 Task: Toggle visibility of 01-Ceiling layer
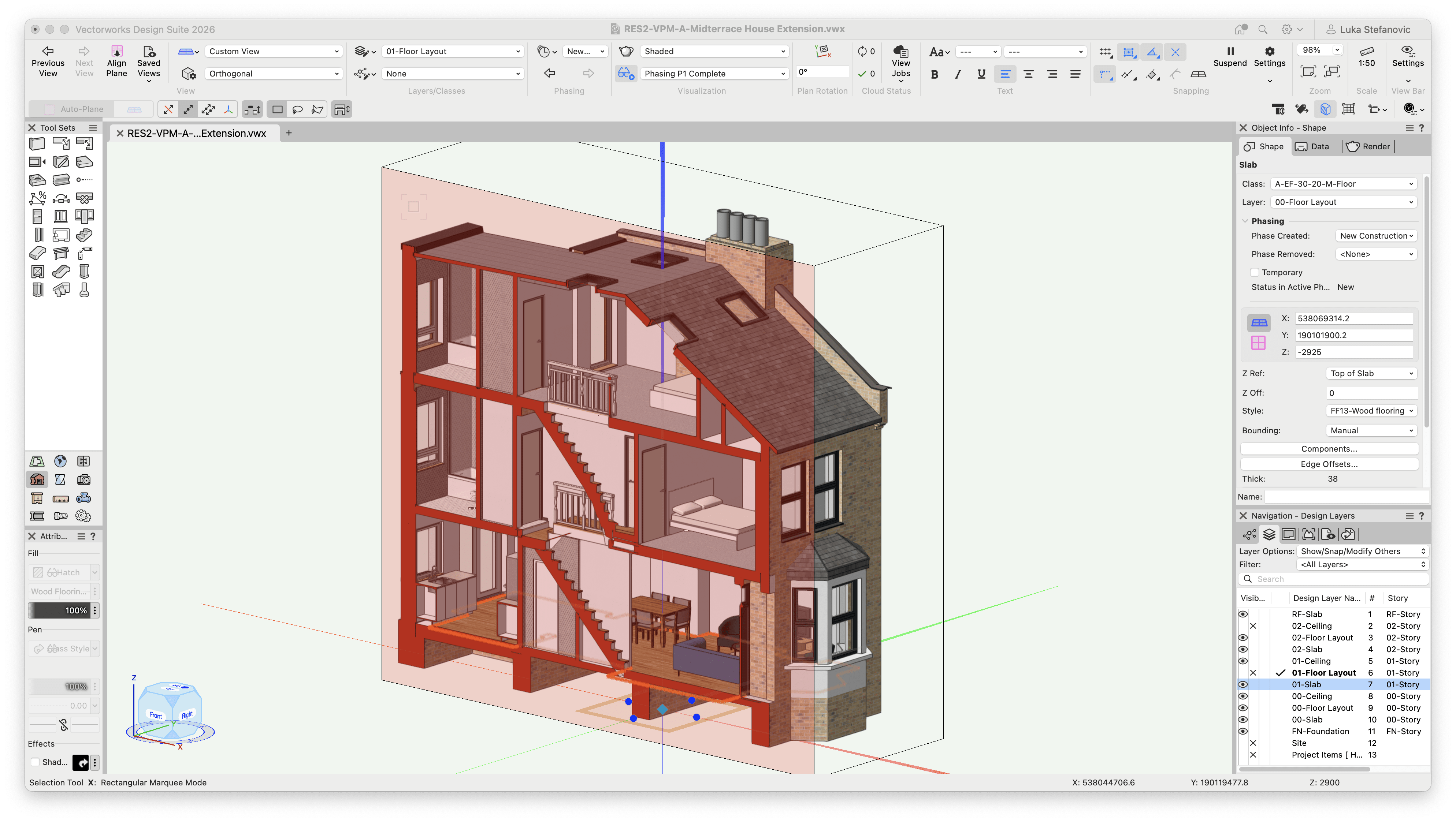1243,661
